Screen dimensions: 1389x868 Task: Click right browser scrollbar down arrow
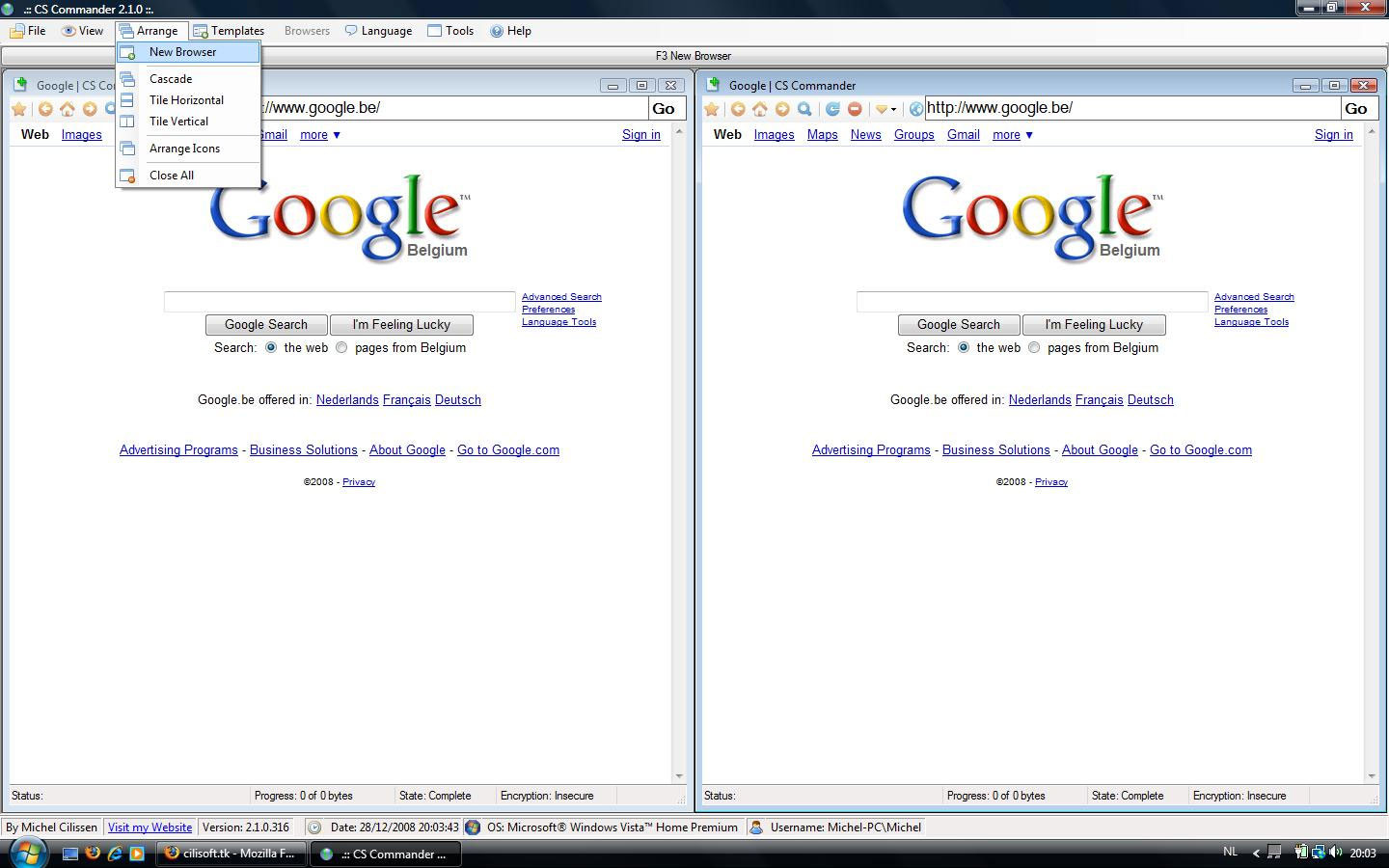[x=1372, y=775]
